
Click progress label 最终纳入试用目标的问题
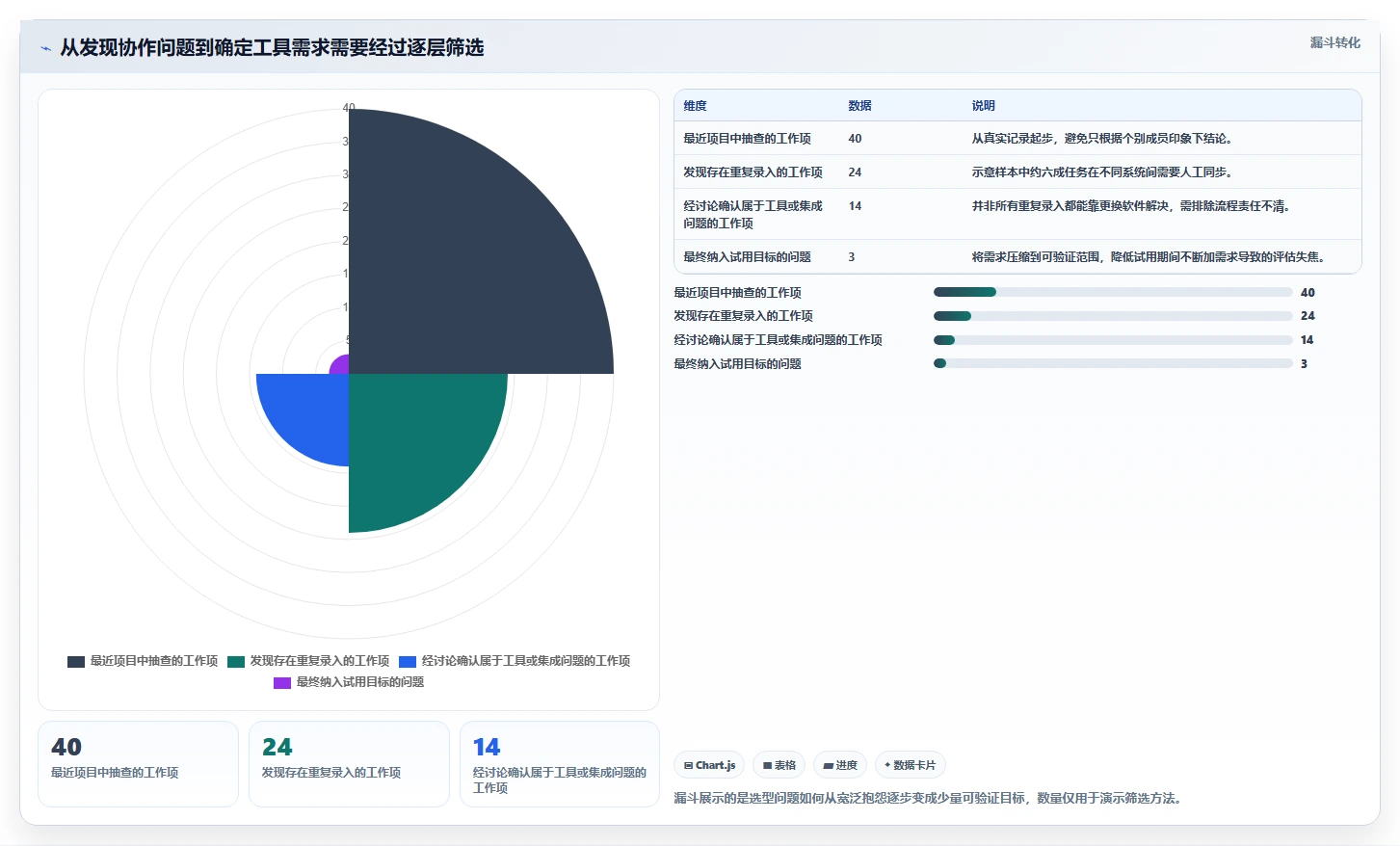[737, 364]
